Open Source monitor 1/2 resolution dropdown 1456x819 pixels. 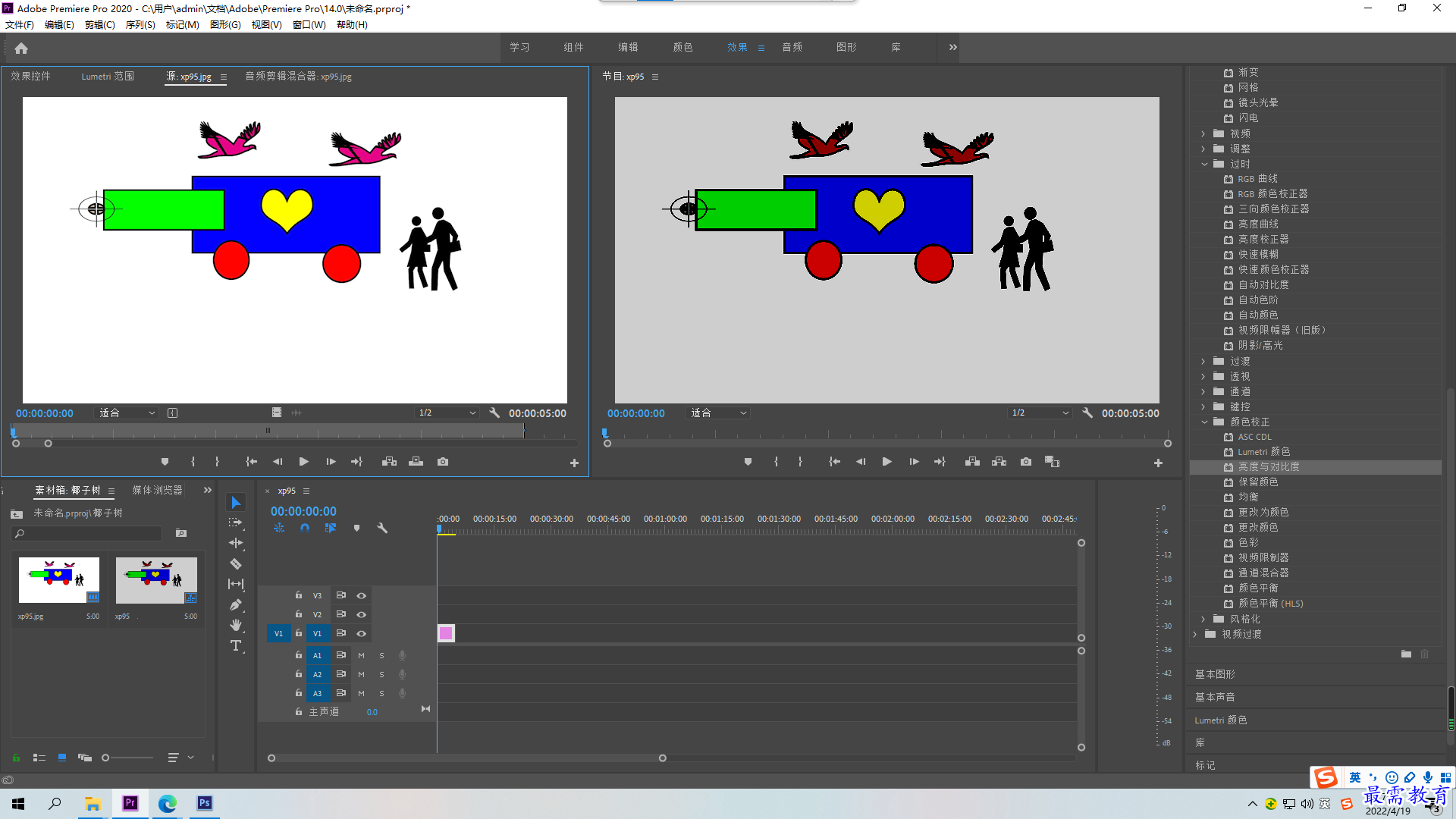coord(447,413)
